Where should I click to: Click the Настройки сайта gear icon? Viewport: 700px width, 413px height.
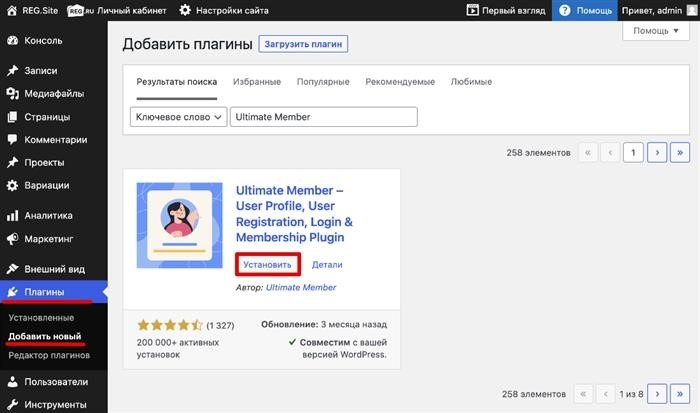tap(185, 10)
